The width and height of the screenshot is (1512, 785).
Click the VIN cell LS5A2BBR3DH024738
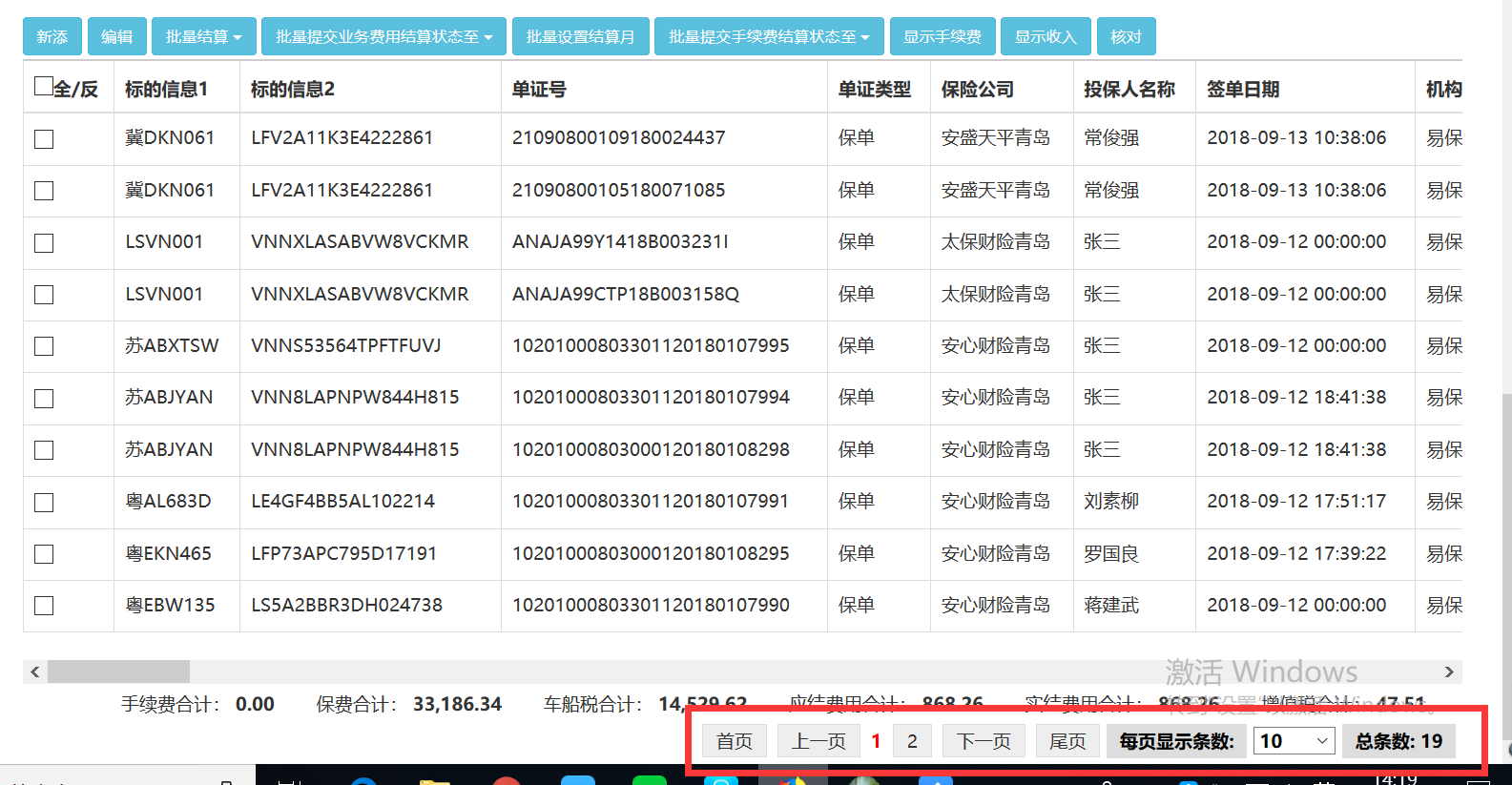[346, 605]
